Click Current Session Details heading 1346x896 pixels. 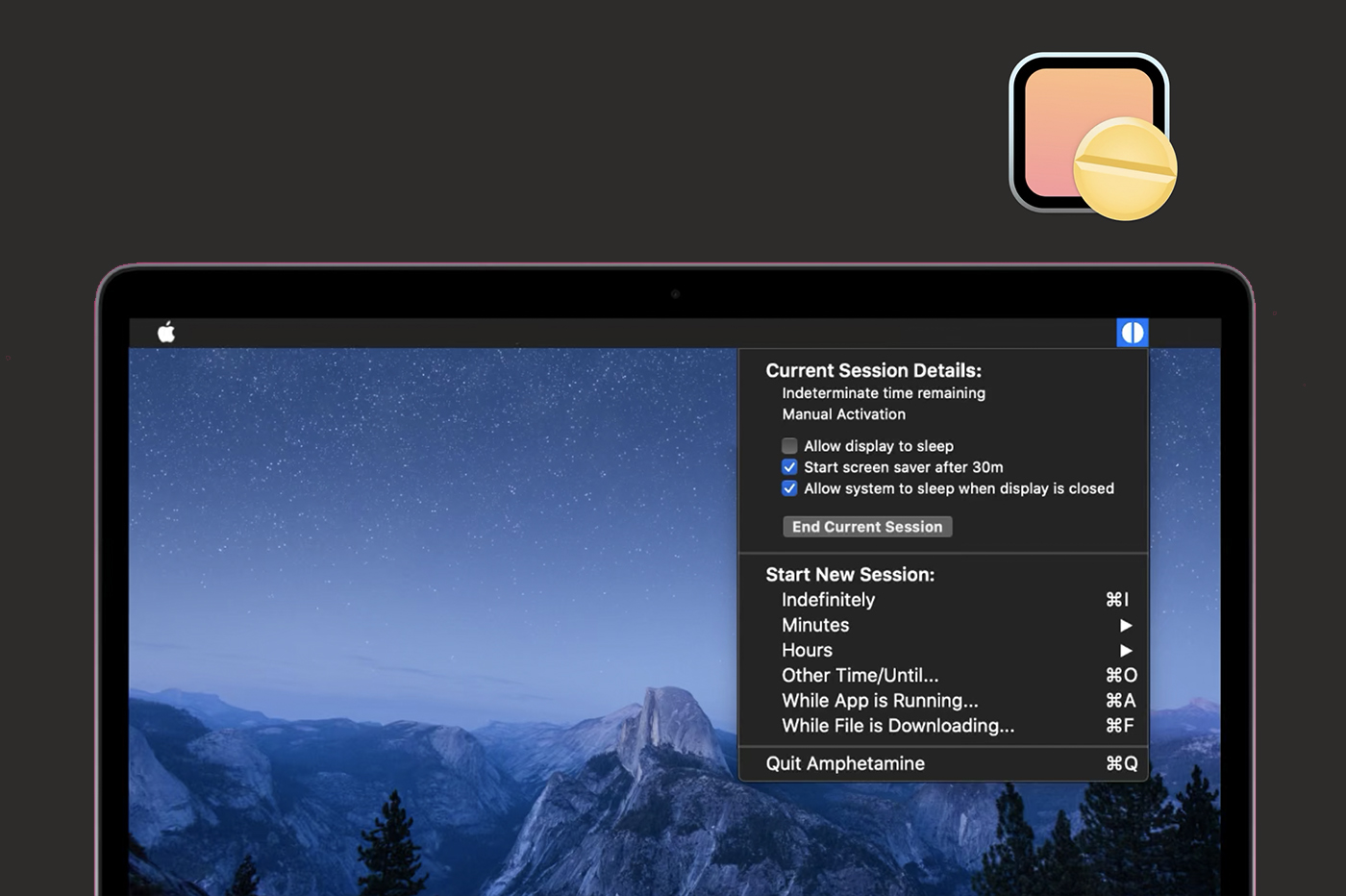click(873, 370)
